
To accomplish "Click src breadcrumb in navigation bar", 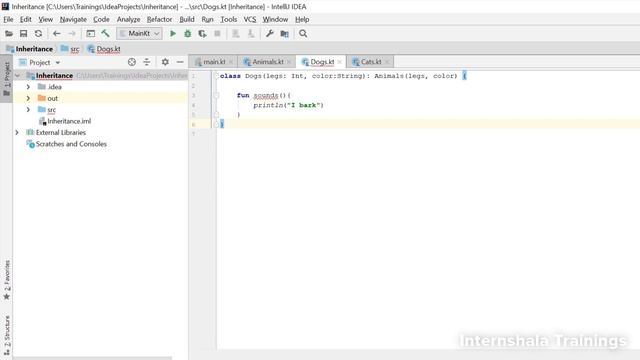I will pos(70,49).
